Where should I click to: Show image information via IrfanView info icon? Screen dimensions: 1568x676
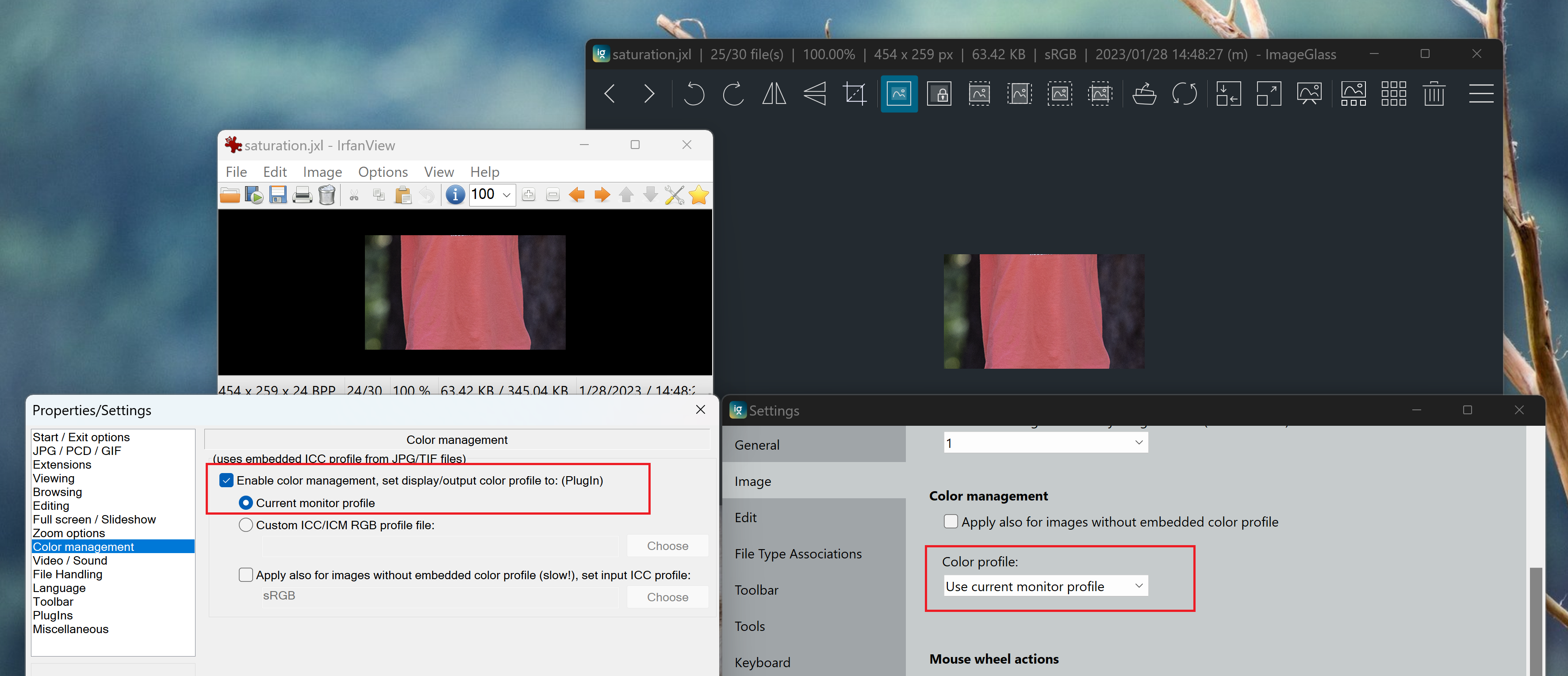[455, 195]
